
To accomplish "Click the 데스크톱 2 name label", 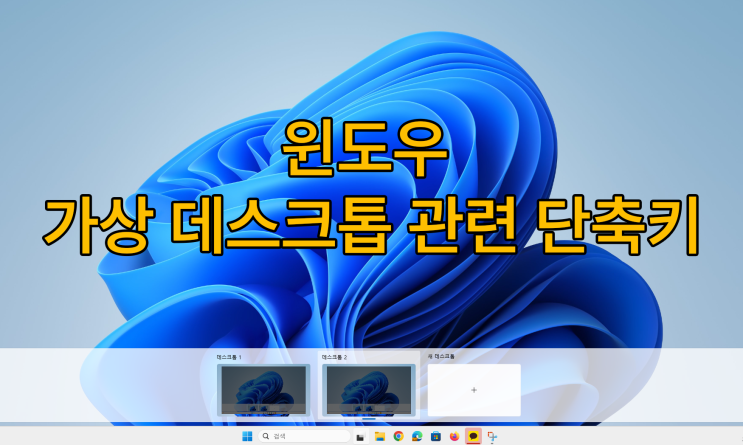I will 335,357.
